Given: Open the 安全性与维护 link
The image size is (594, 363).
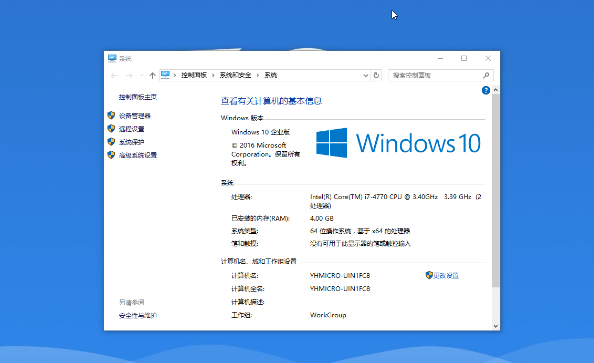Looking at the screenshot, I should (x=138, y=315).
